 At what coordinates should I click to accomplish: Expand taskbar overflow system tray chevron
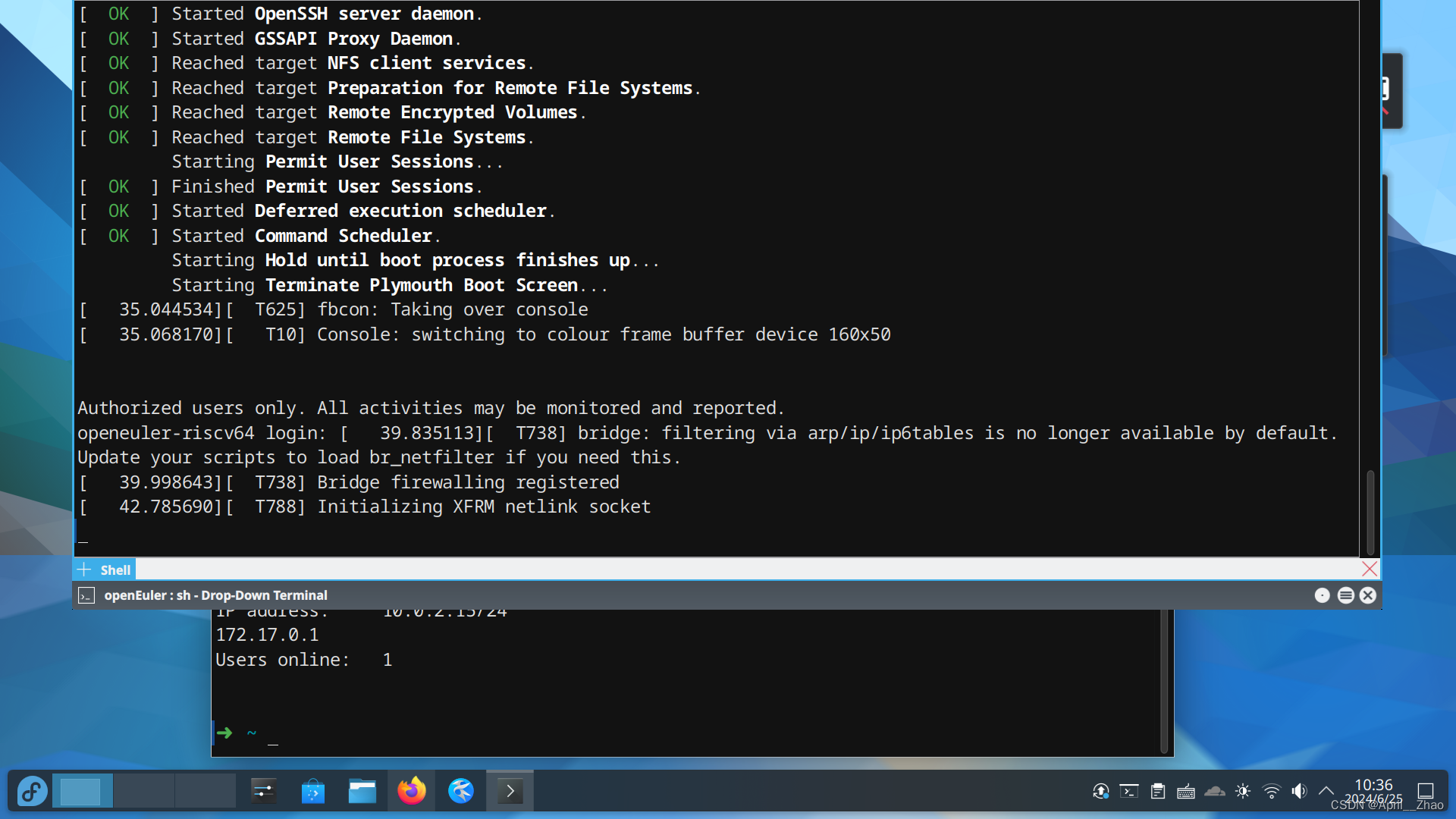[x=1328, y=791]
